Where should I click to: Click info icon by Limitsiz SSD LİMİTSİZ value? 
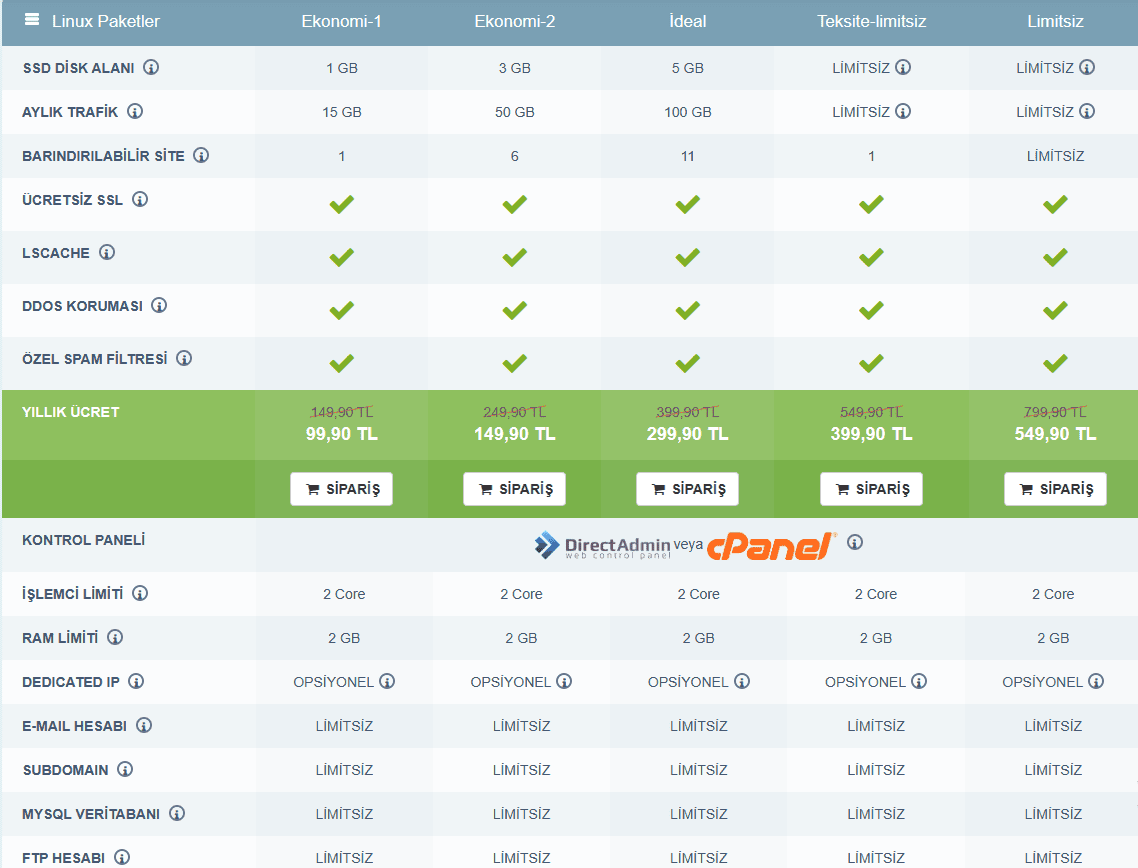point(1087,68)
